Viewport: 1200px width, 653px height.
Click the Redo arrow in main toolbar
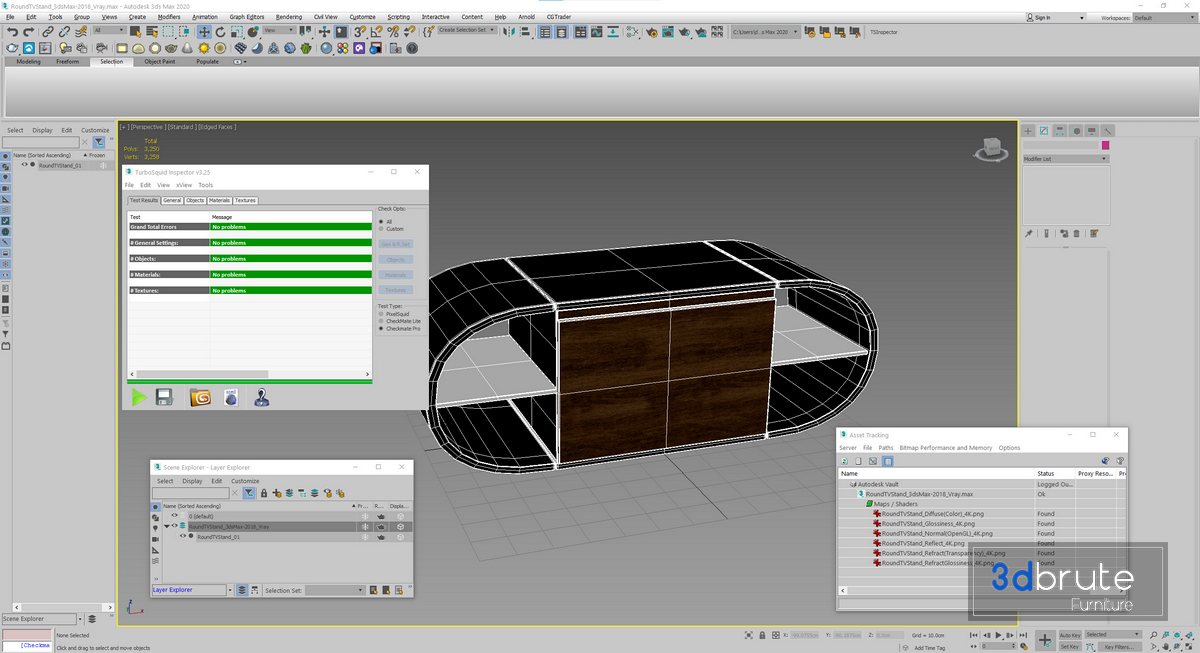28,32
